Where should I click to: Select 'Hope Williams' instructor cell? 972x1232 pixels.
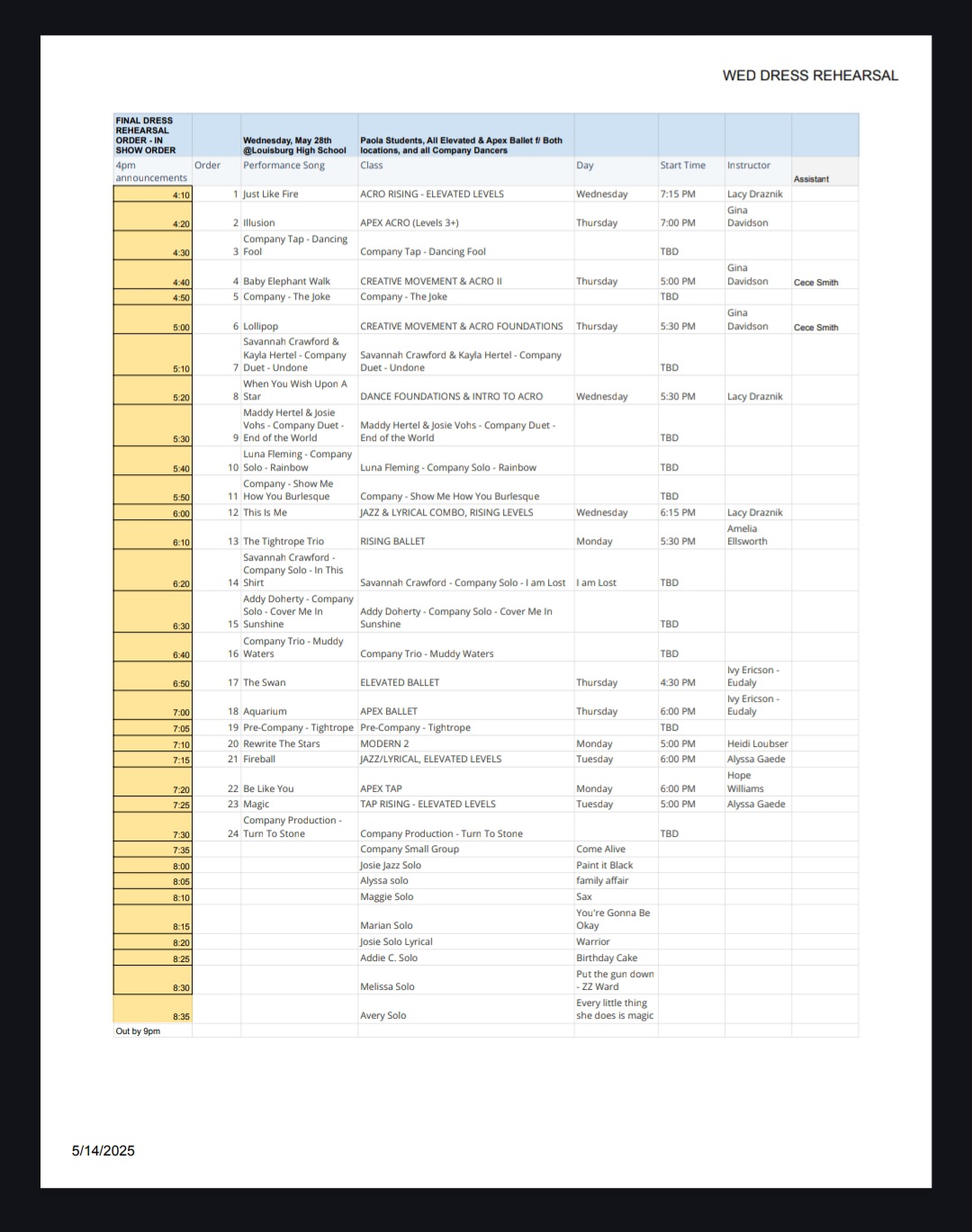click(758, 782)
